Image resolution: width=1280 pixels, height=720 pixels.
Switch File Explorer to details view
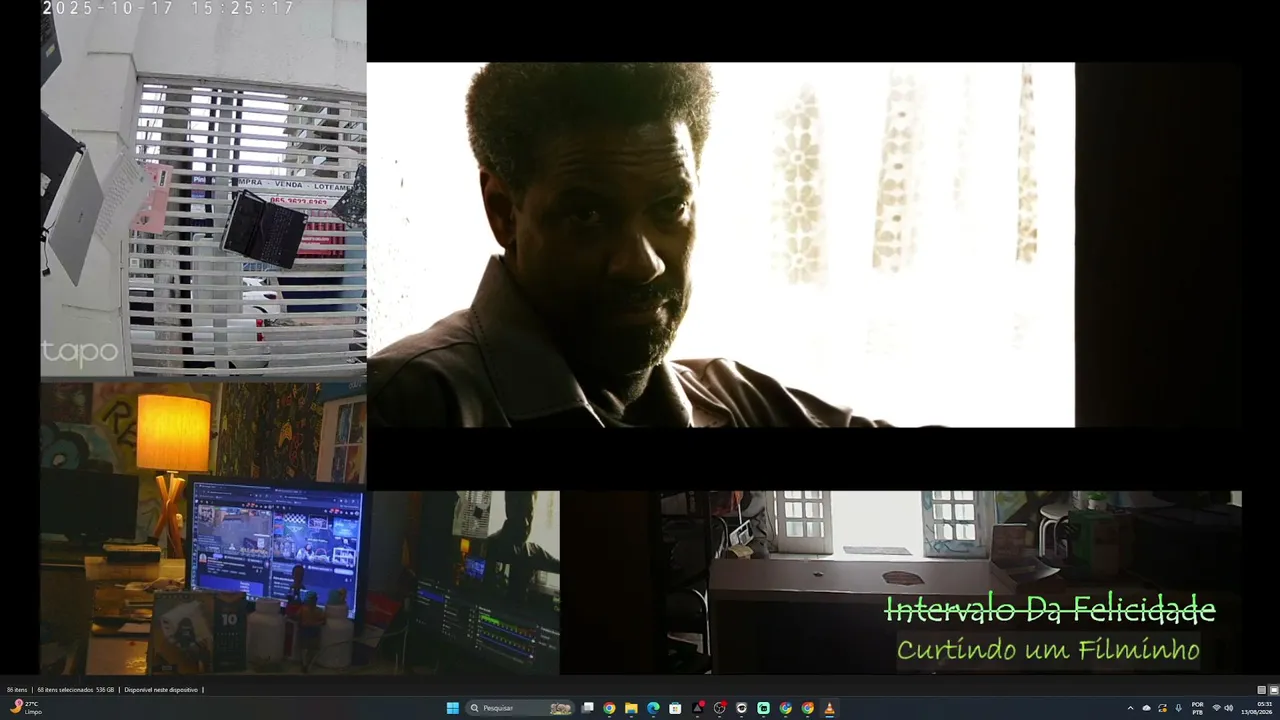click(x=1261, y=690)
